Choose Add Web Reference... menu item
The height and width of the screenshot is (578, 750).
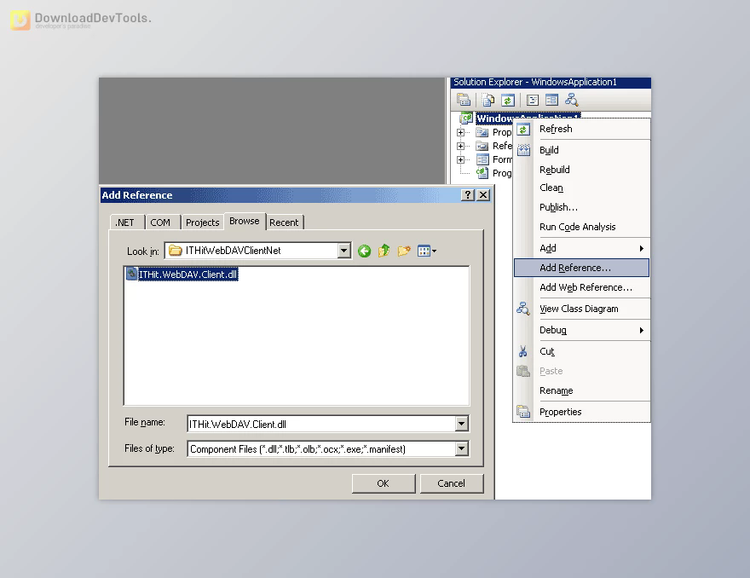coord(582,287)
